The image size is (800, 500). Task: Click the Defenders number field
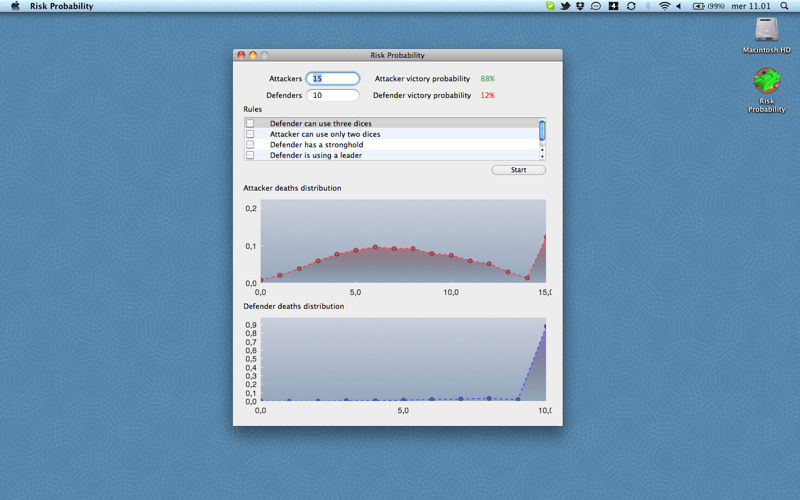coord(332,96)
